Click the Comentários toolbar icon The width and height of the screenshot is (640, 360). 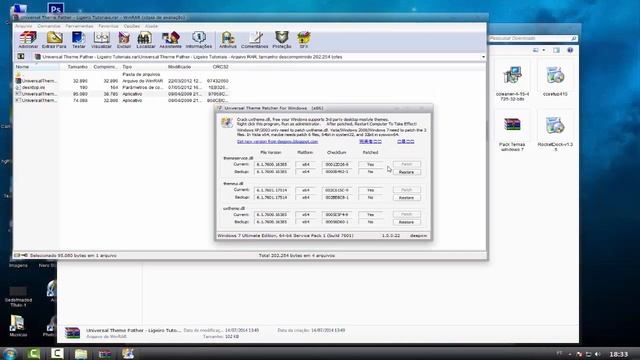click(255, 40)
